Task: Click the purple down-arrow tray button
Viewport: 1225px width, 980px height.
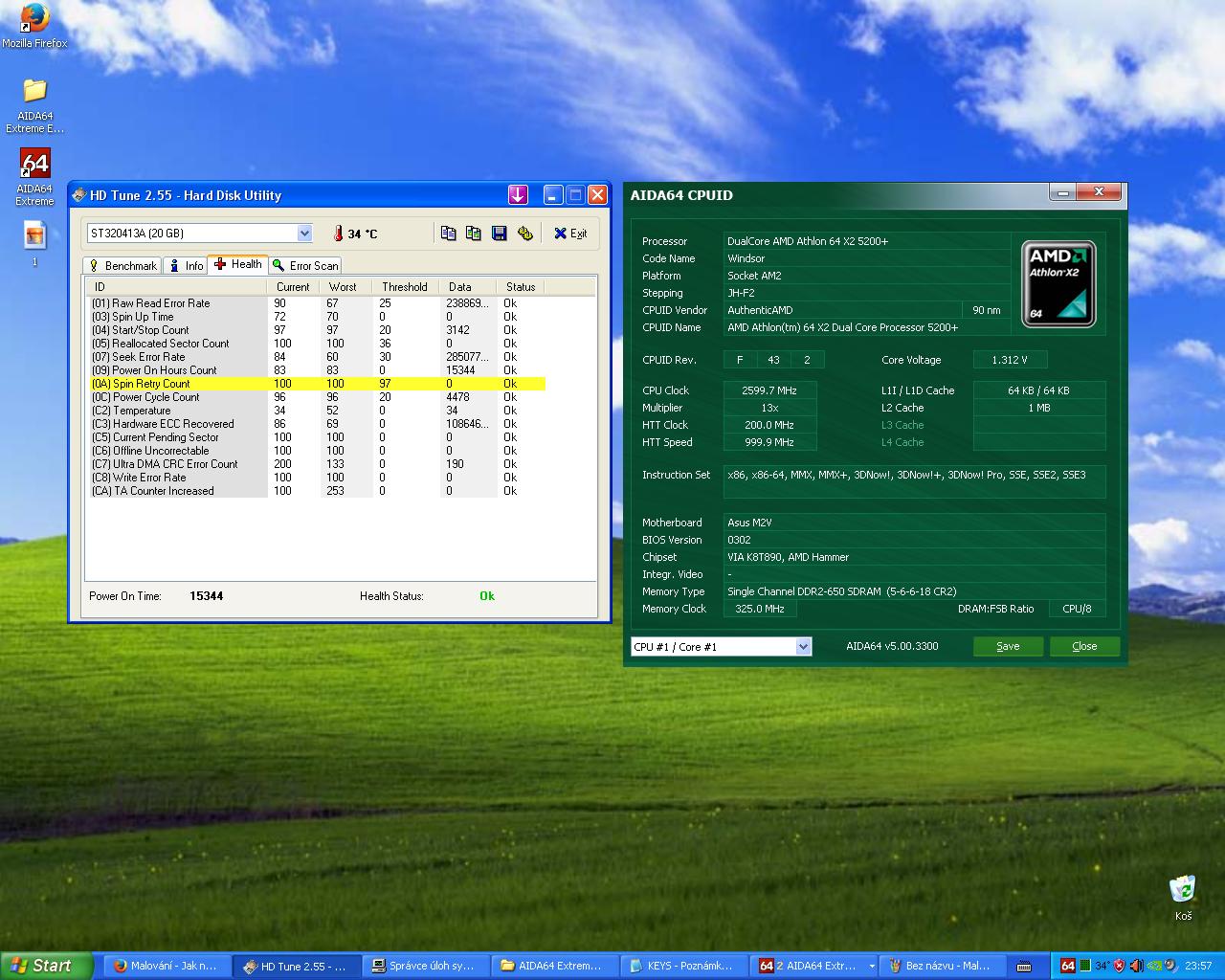Action: 518,195
